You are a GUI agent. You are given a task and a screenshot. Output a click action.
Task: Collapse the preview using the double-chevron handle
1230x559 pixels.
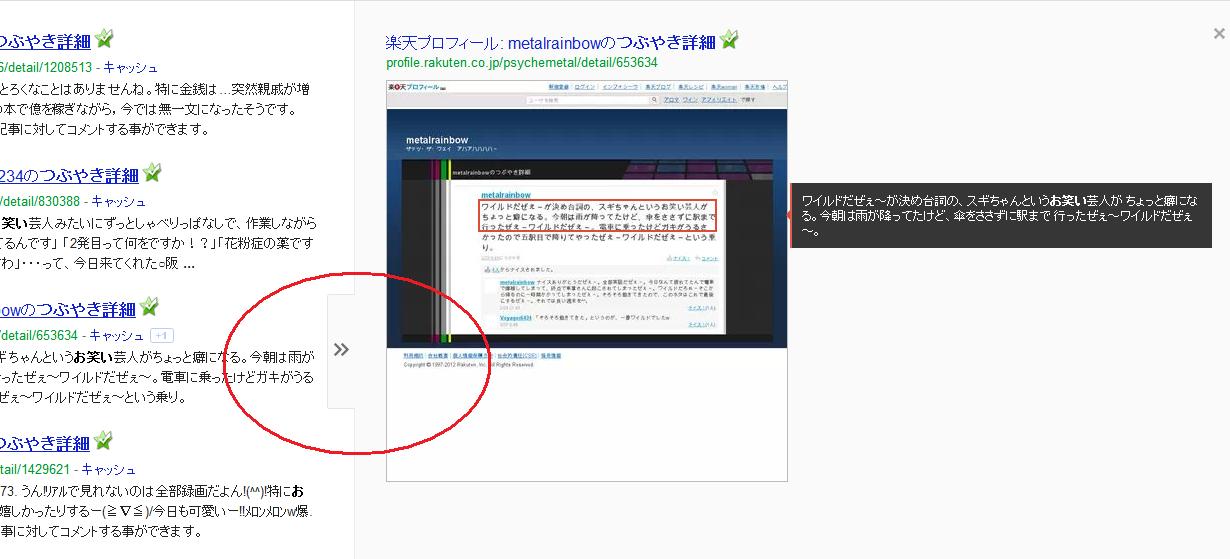pos(341,349)
